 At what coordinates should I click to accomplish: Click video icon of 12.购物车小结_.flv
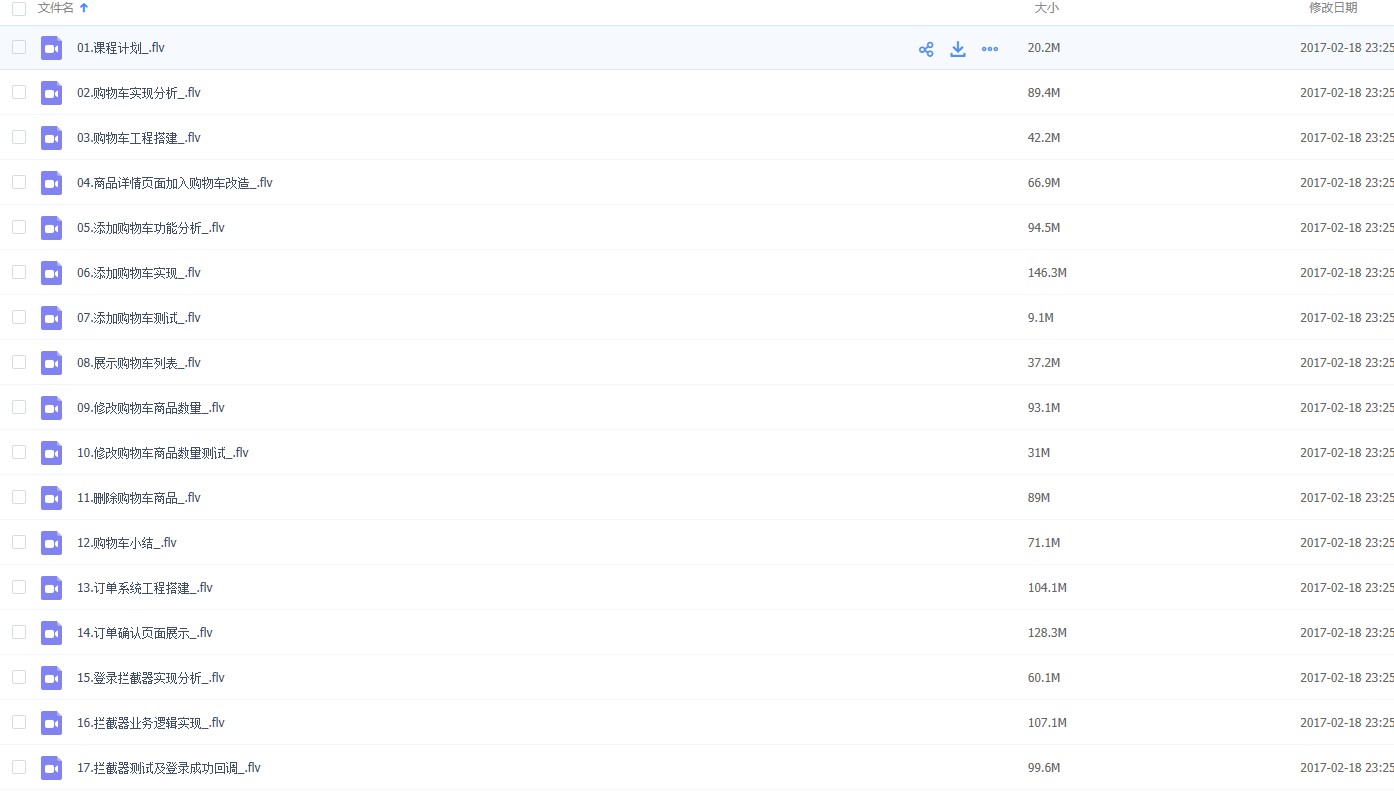click(x=51, y=543)
